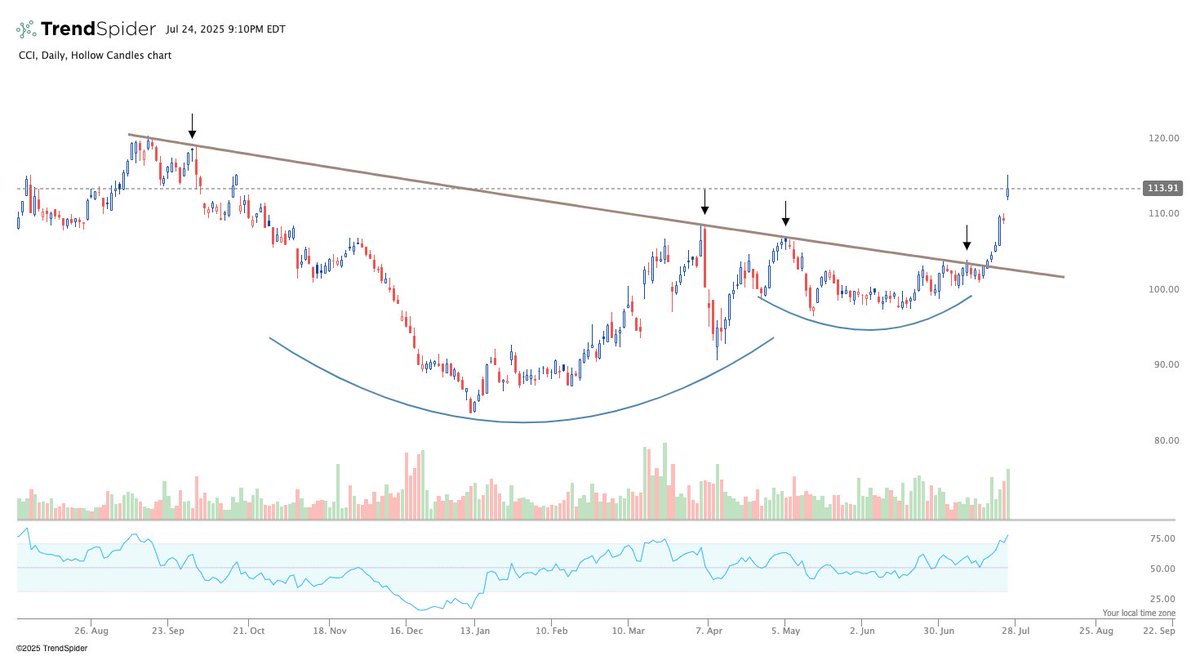This screenshot has width=1200, height=656.
Task: Click the 22. Sep date axis label
Action: 1159,632
